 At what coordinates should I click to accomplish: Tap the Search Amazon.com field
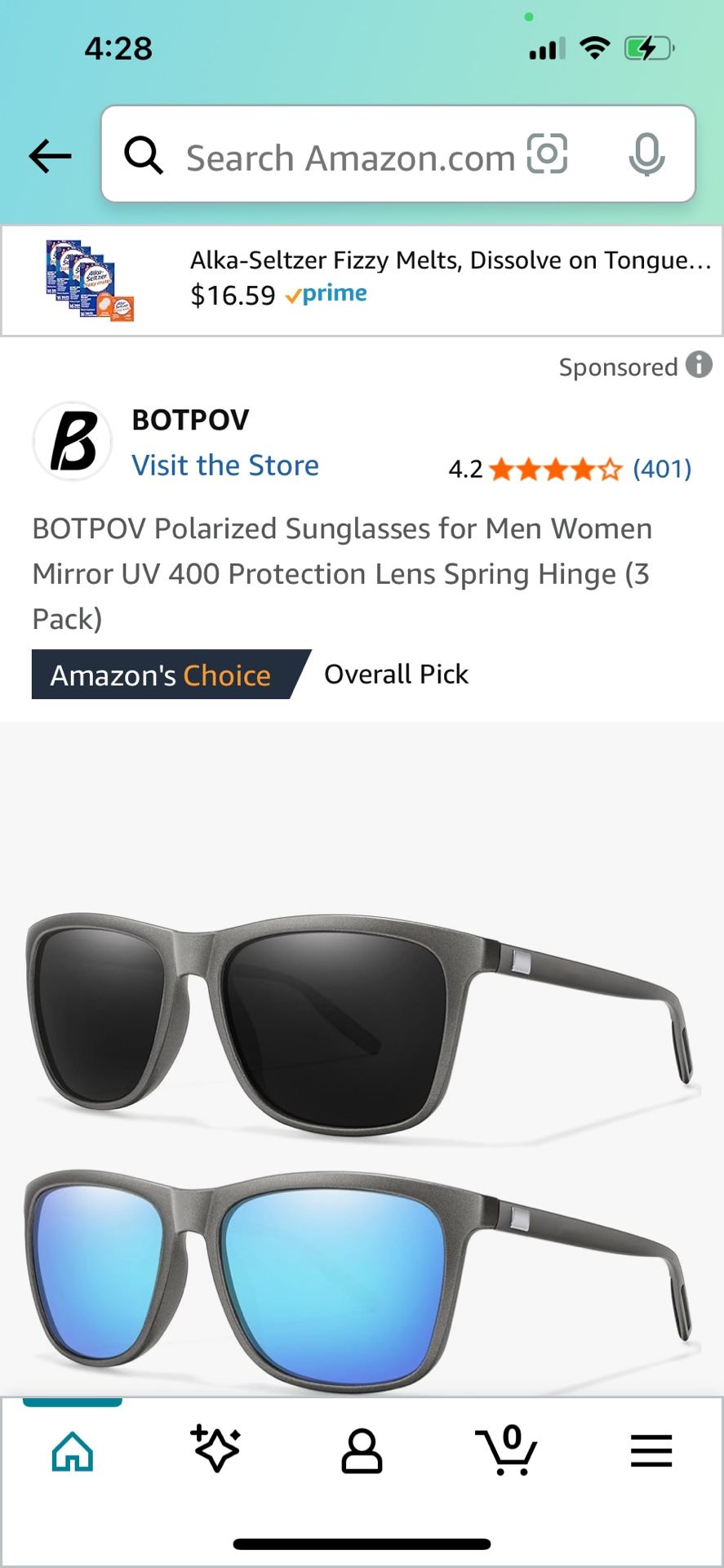pyautogui.click(x=351, y=158)
